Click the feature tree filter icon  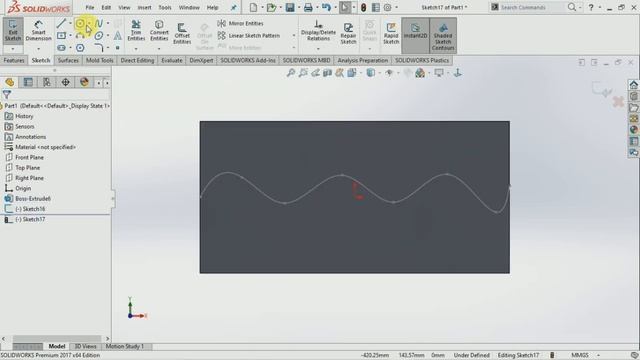pyautogui.click(x=7, y=95)
